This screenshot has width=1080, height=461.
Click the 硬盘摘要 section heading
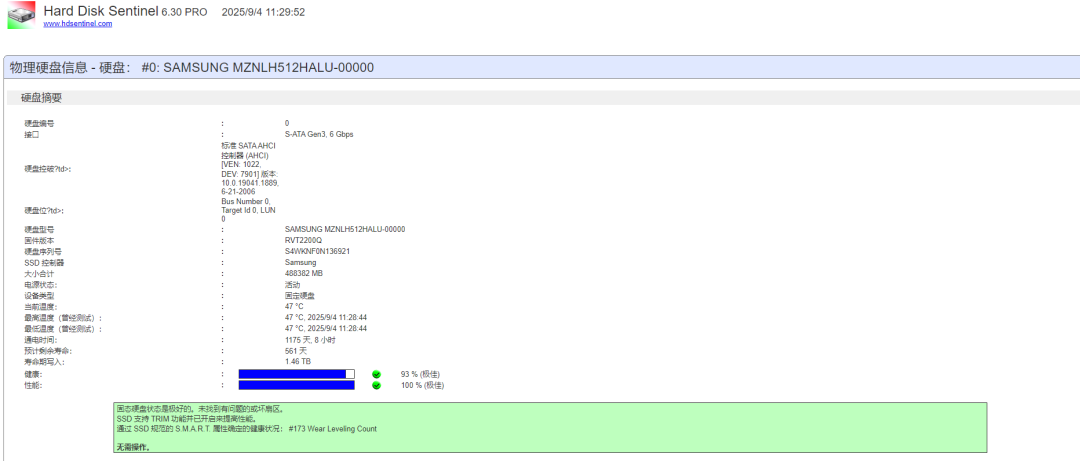tap(41, 98)
